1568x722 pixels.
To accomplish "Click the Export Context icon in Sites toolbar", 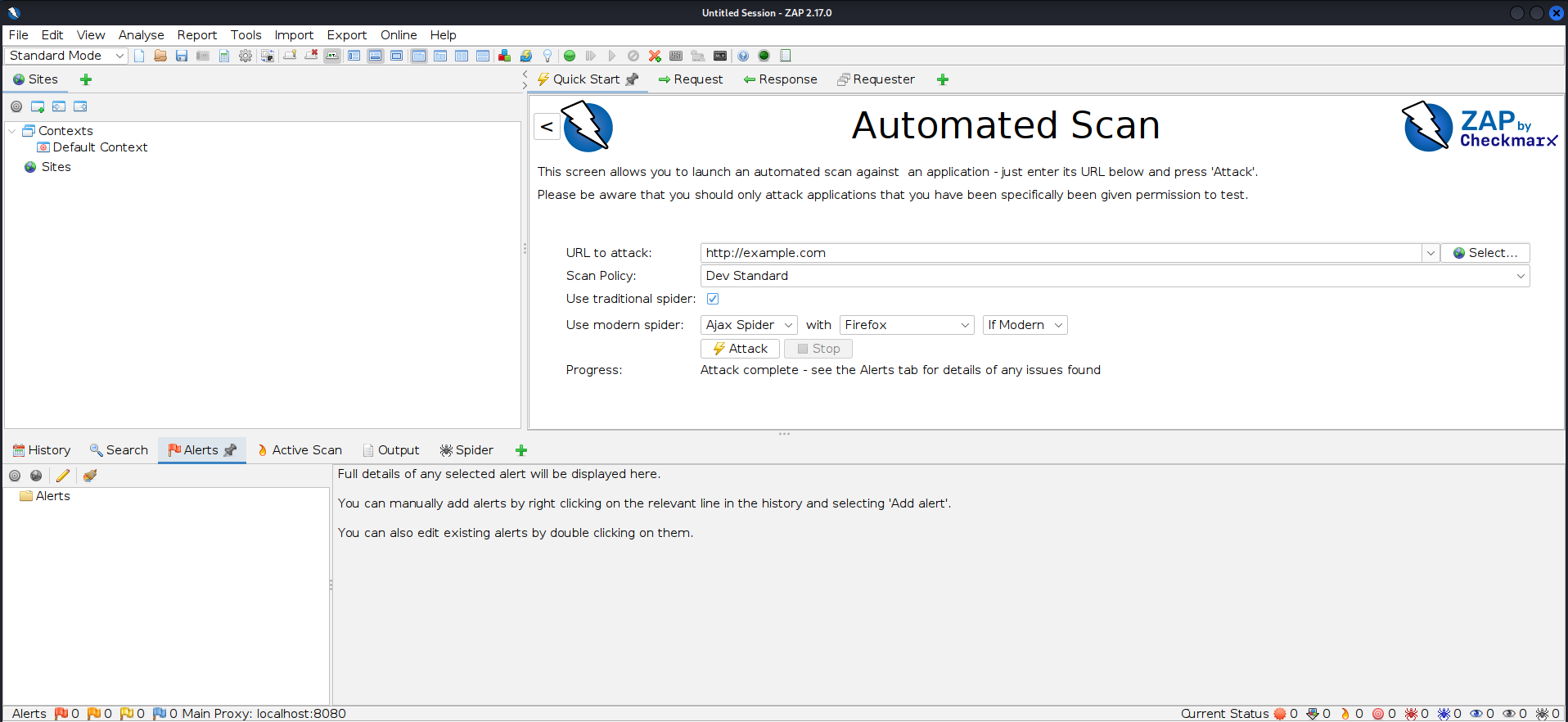I will click(80, 106).
